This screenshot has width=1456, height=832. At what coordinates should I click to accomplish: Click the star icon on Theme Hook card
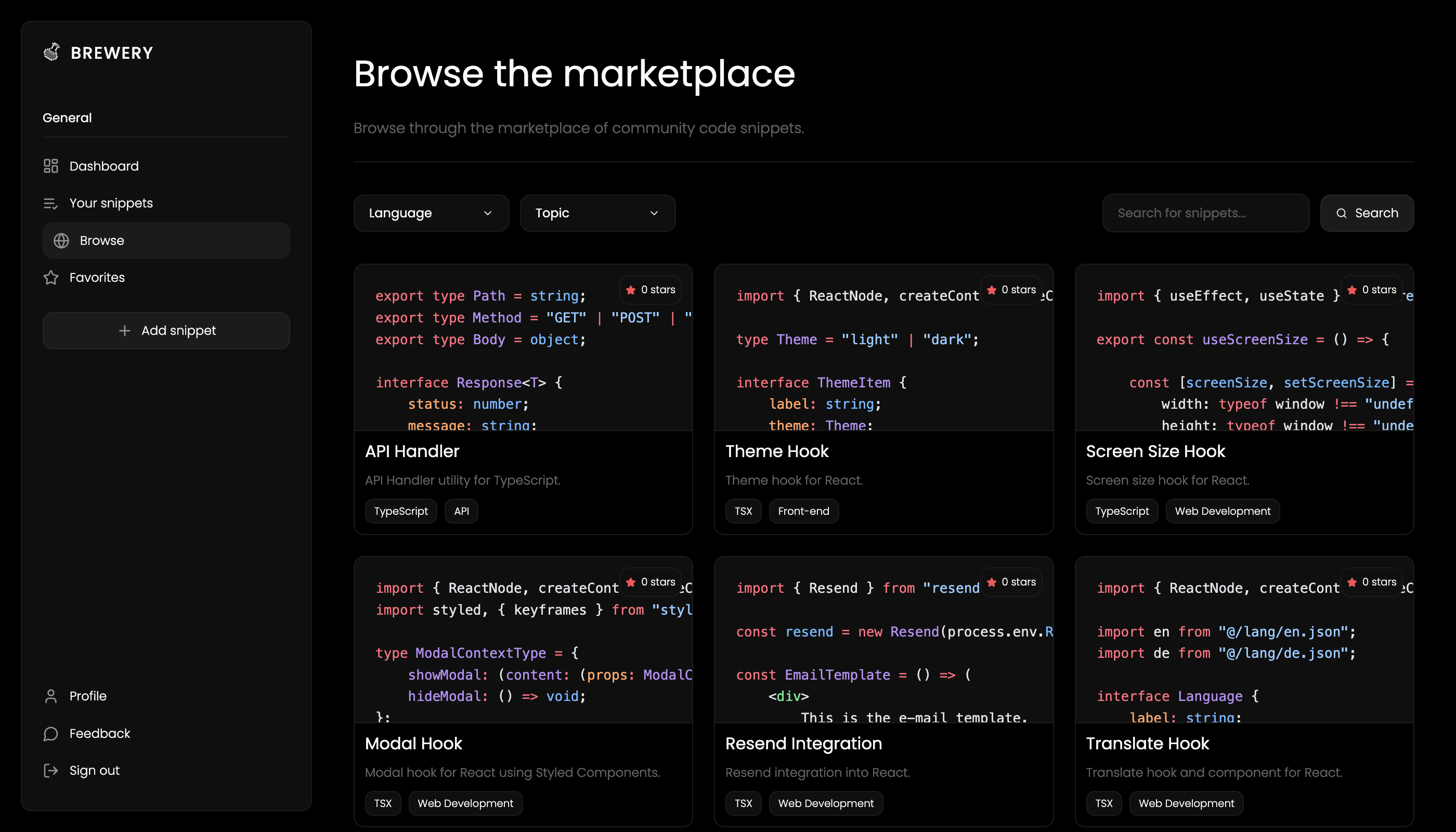(x=992, y=290)
